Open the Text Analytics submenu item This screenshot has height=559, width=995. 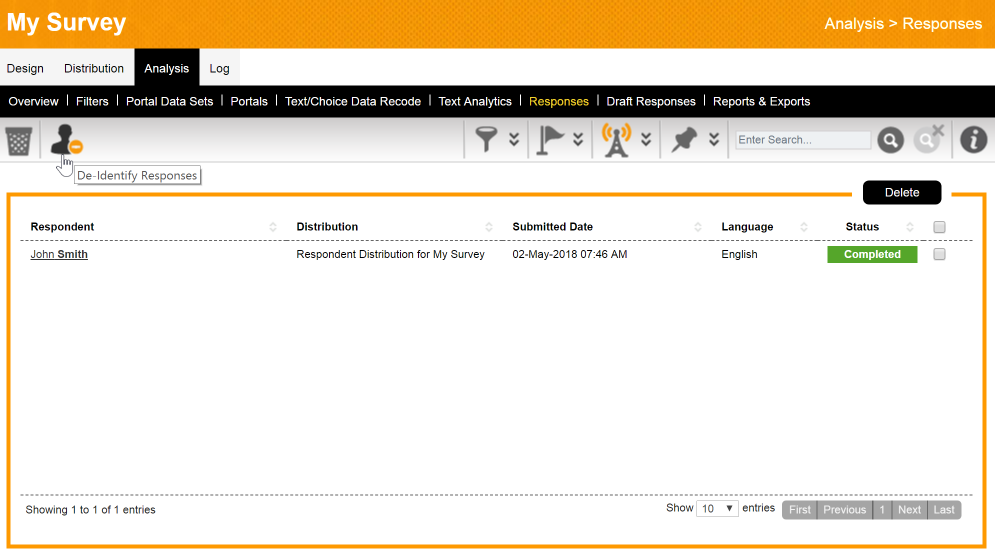pyautogui.click(x=475, y=101)
